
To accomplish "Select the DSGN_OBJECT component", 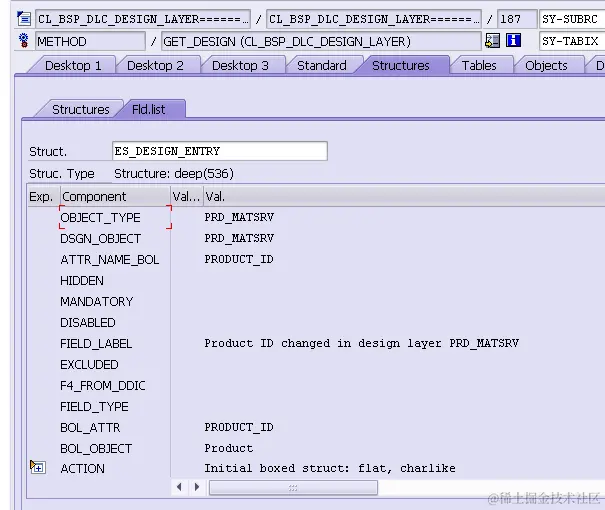I will coord(100,238).
